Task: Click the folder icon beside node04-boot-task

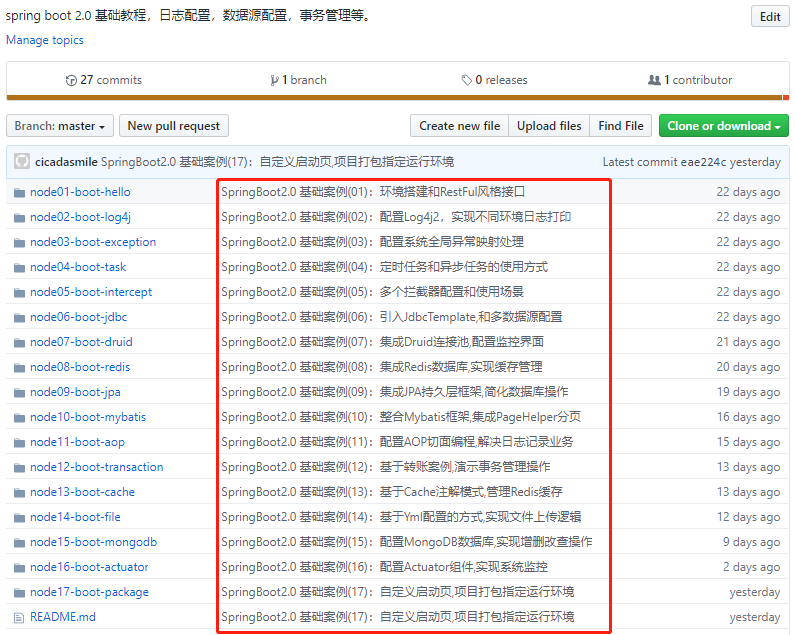Action: [x=19, y=267]
